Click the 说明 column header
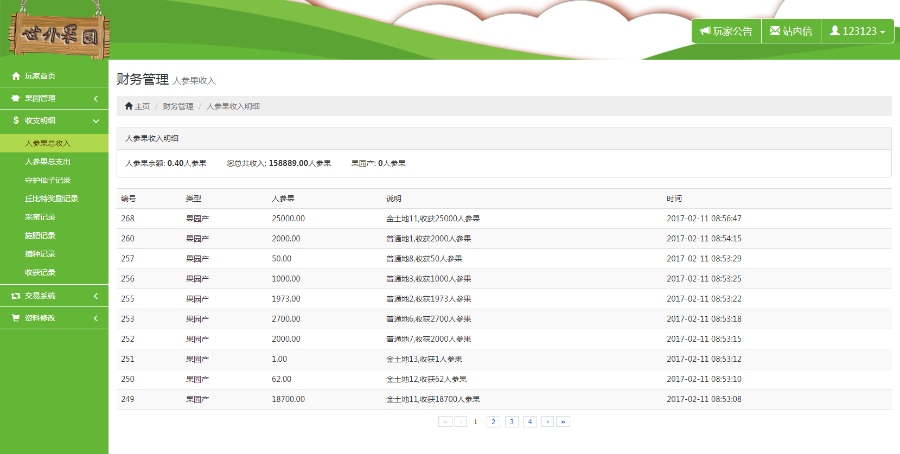Screen dimensions: 900x454 pyautogui.click(x=394, y=199)
